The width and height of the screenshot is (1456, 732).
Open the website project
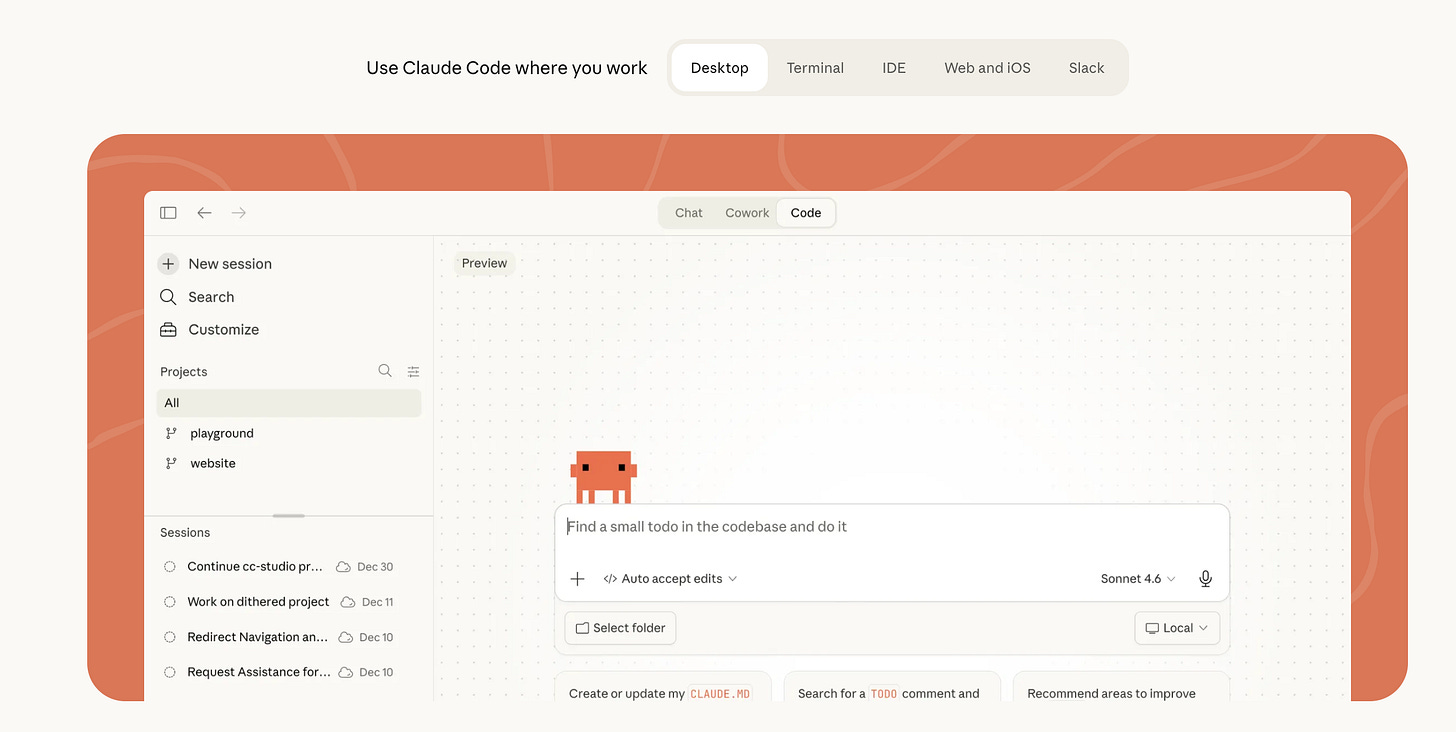point(213,464)
